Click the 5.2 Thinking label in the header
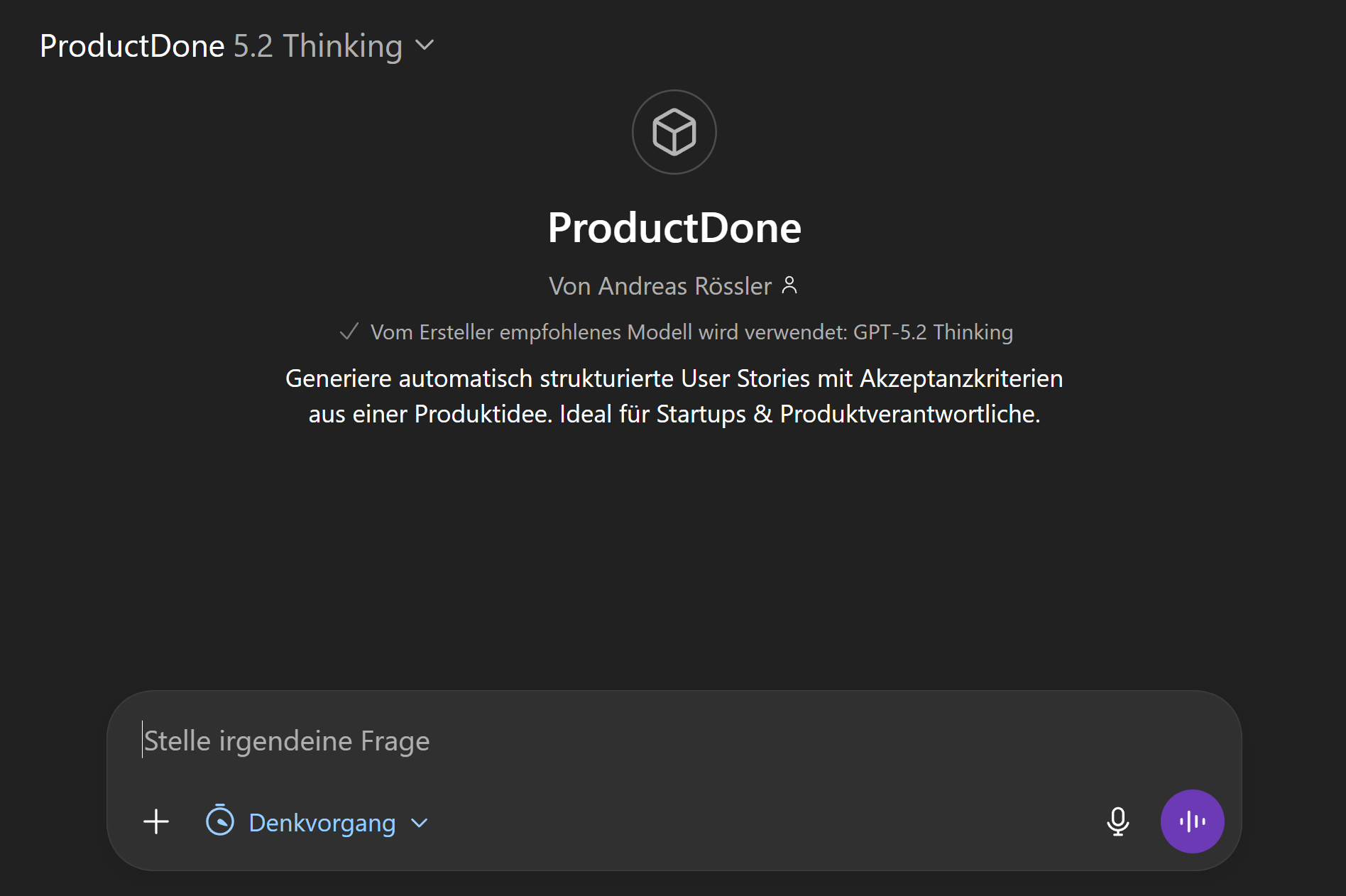 317,45
